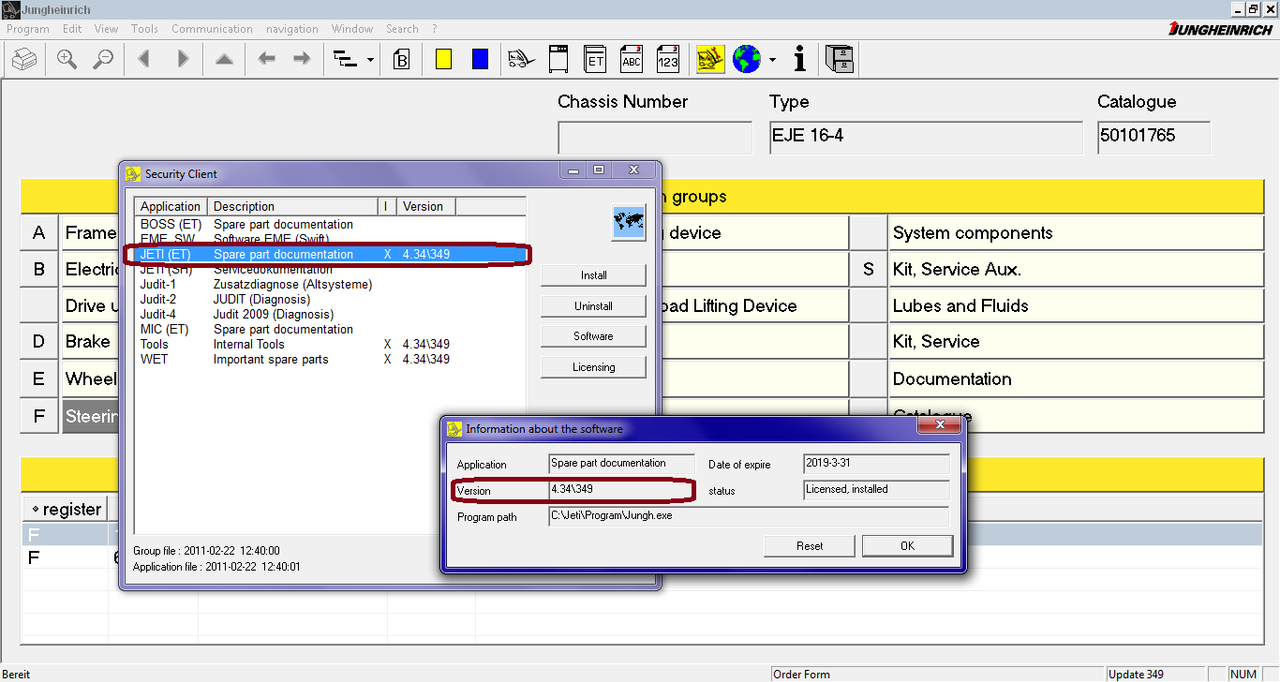Click the world map icon in Security Client
This screenshot has height=682, width=1280.
click(629, 222)
